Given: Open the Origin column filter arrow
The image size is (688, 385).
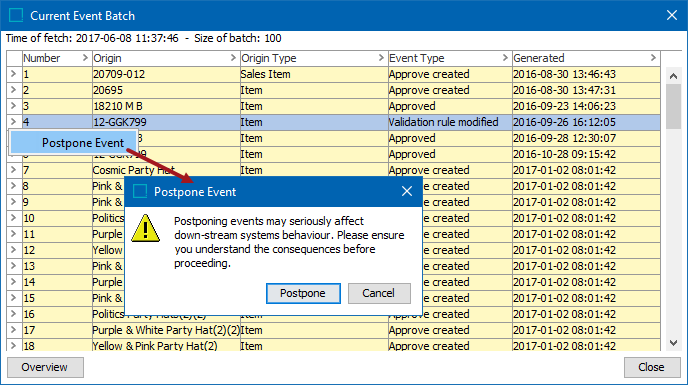Looking at the screenshot, I should tap(233, 58).
